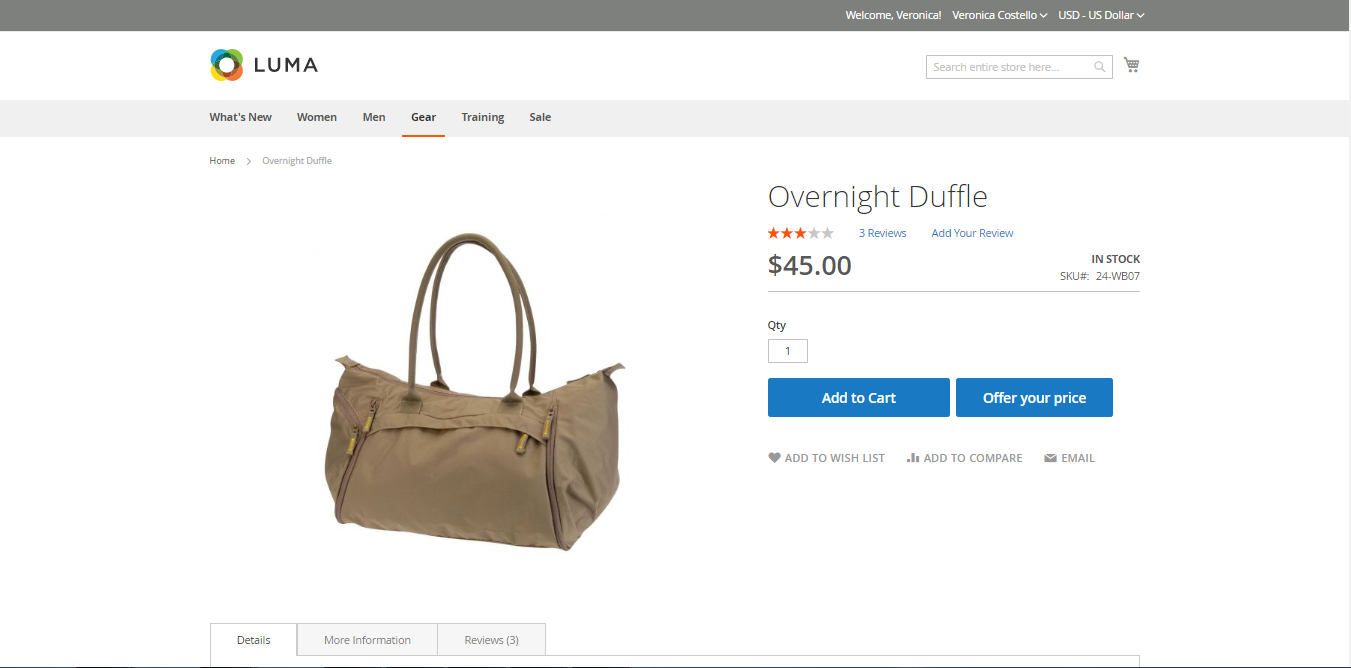Click the Overnight Duffle breadcrumb text
1351x668 pixels.
coord(297,161)
